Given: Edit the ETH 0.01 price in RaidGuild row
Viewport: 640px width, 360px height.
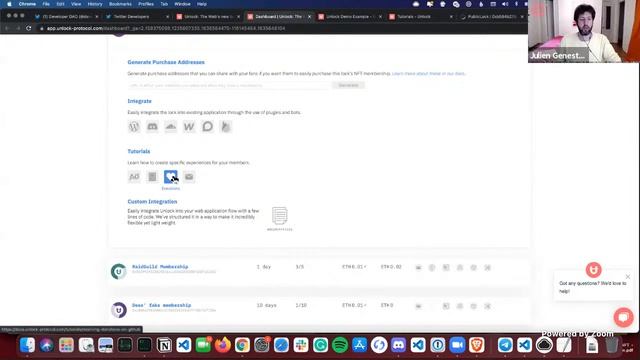Looking at the screenshot, I should pyautogui.click(x=354, y=267).
